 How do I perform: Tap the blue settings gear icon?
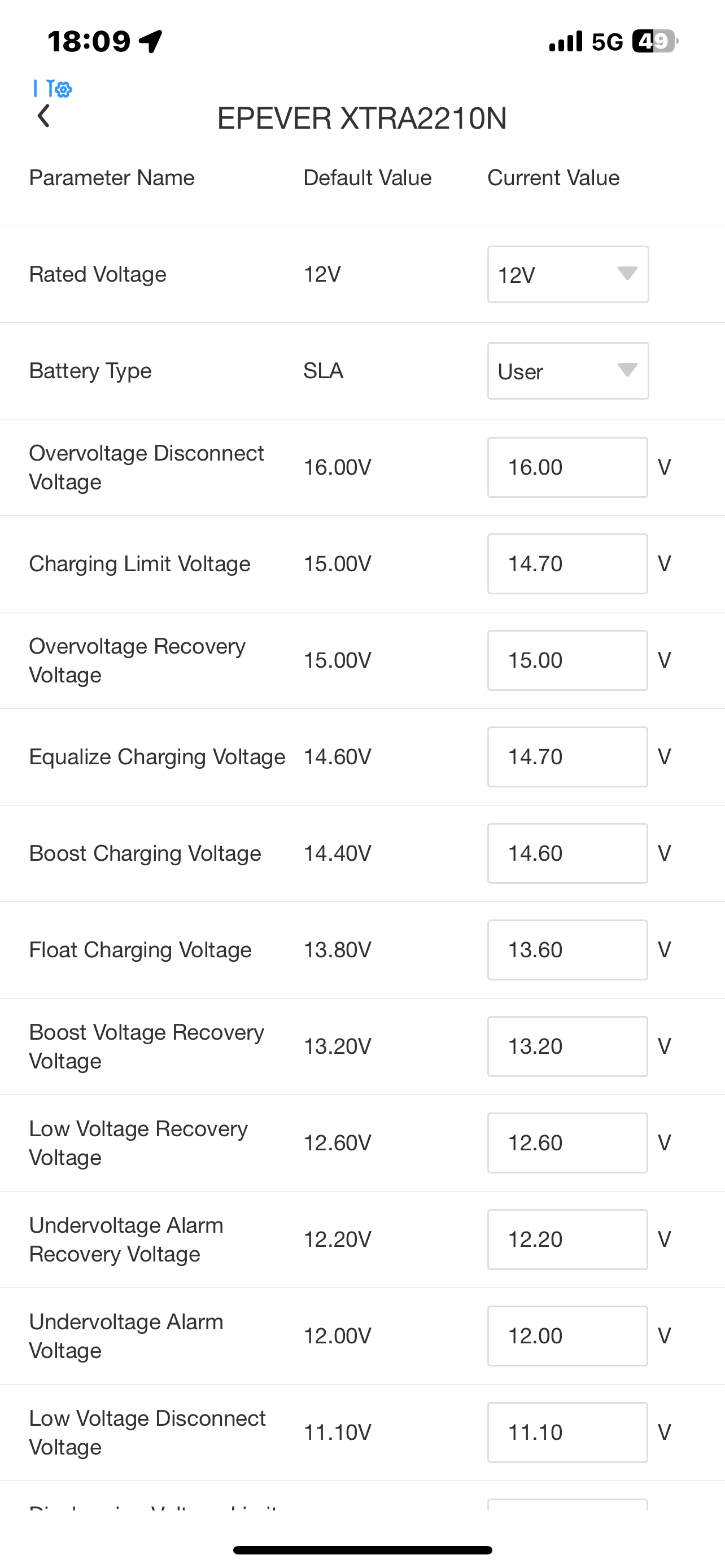click(62, 90)
